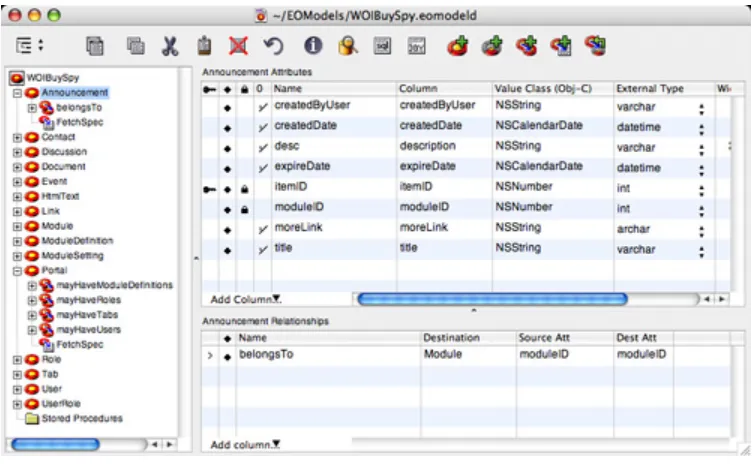Add new fetch specification toolbar icon
752x464 pixels.
tap(561, 46)
